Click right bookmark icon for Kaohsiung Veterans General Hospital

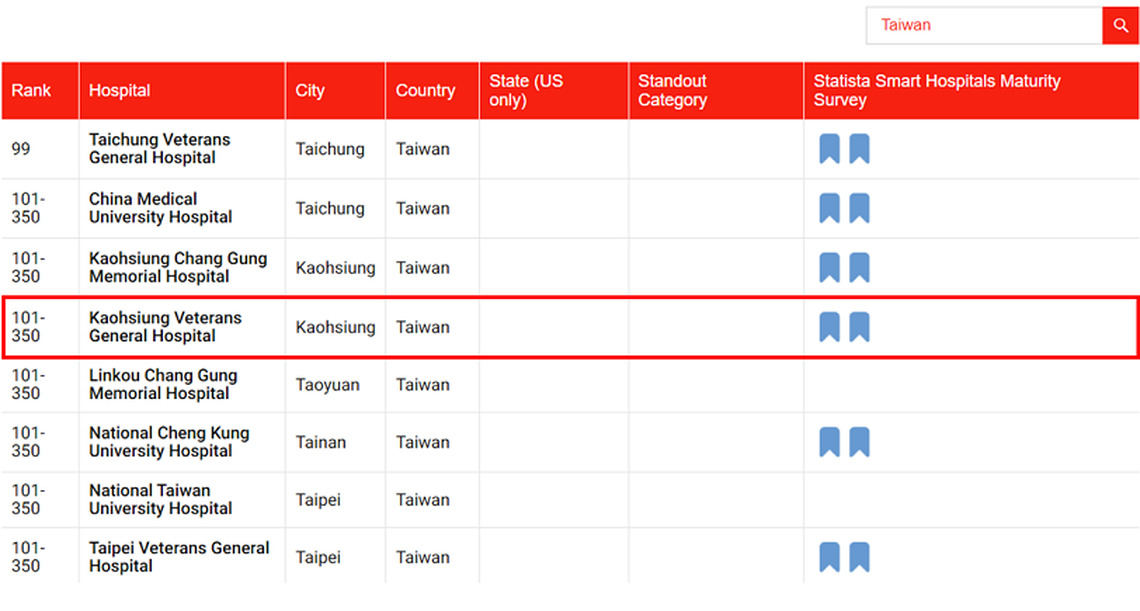(859, 327)
